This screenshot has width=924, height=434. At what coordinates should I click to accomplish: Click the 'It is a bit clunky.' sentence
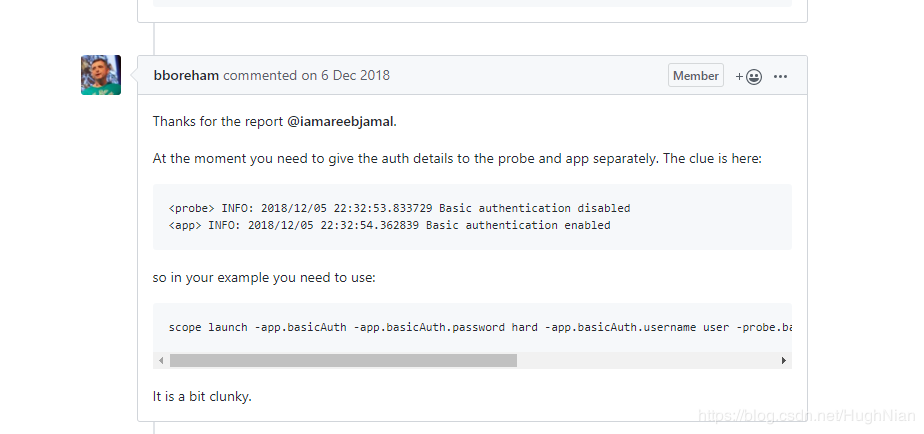(202, 396)
